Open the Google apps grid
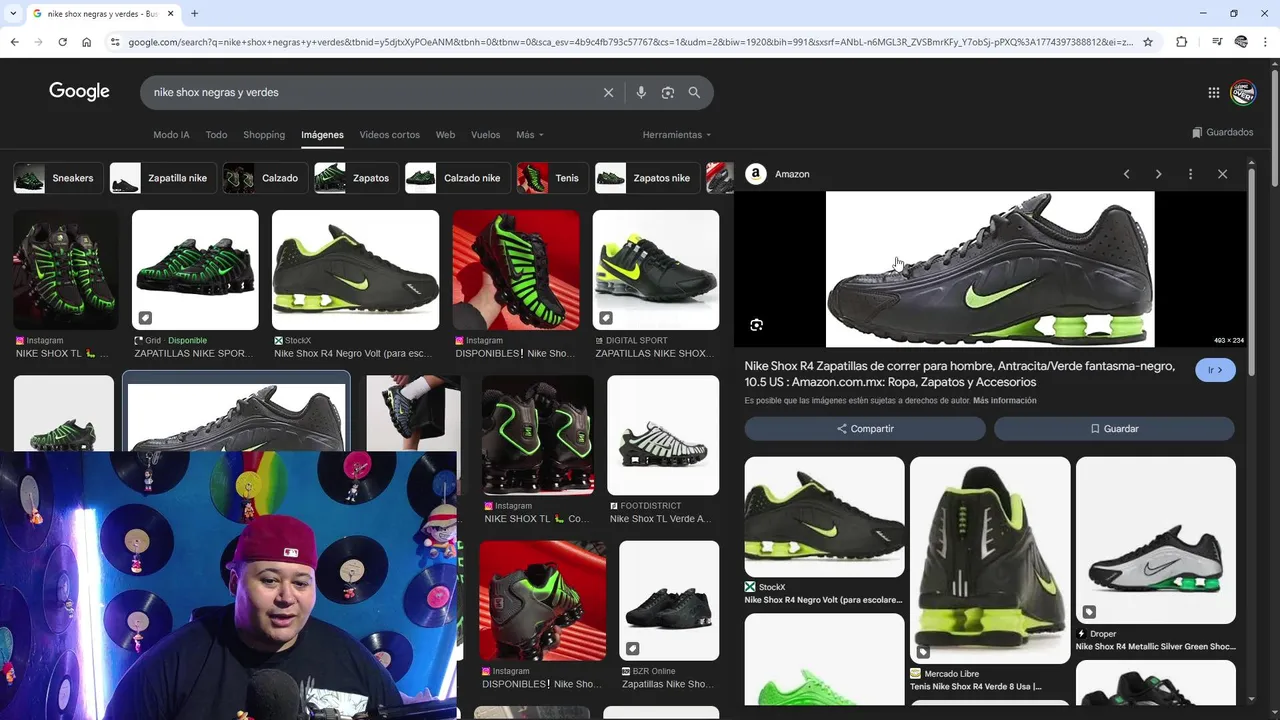The image size is (1280, 720). (1214, 92)
